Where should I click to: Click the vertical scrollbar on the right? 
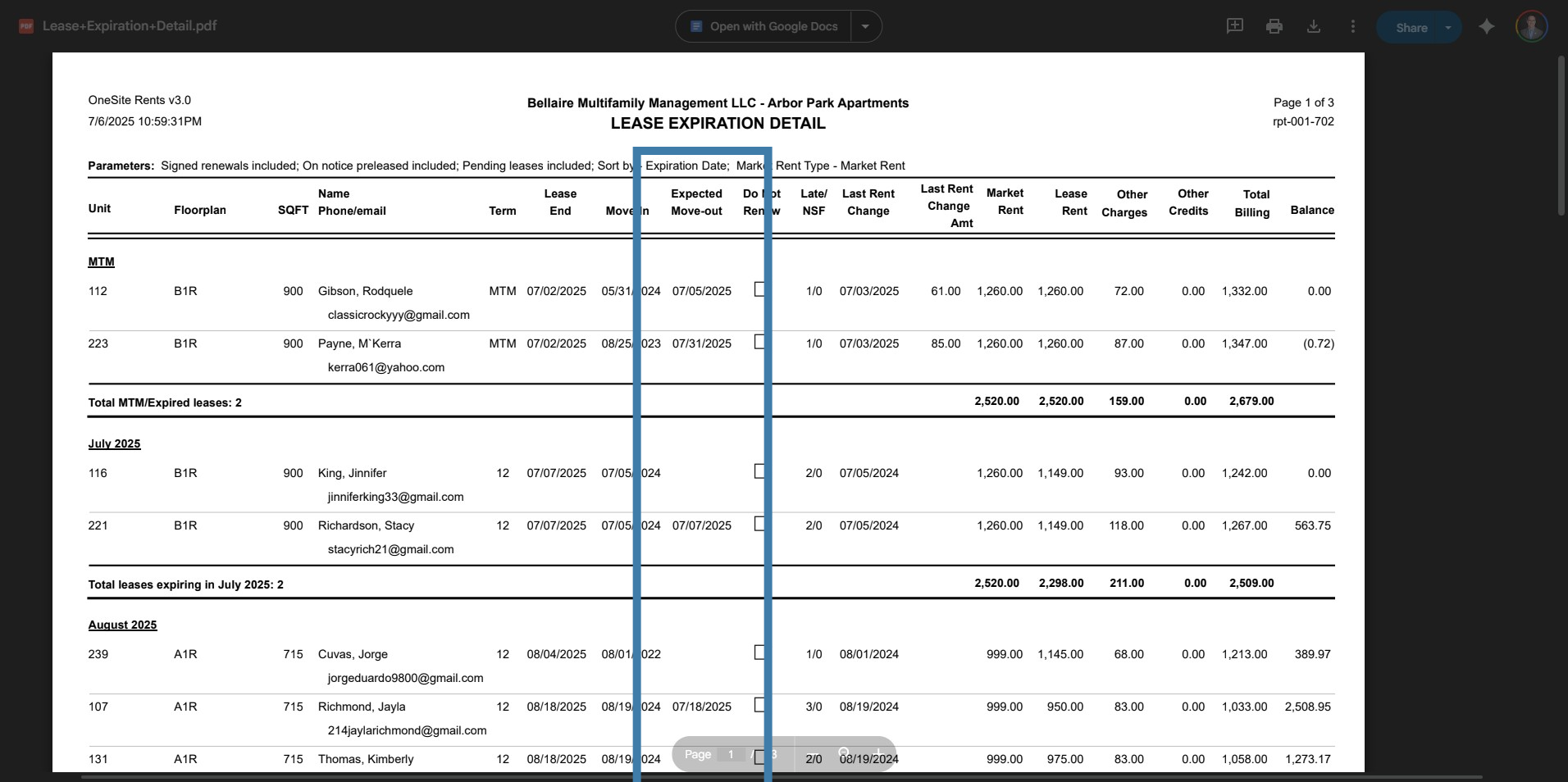(x=1561, y=137)
